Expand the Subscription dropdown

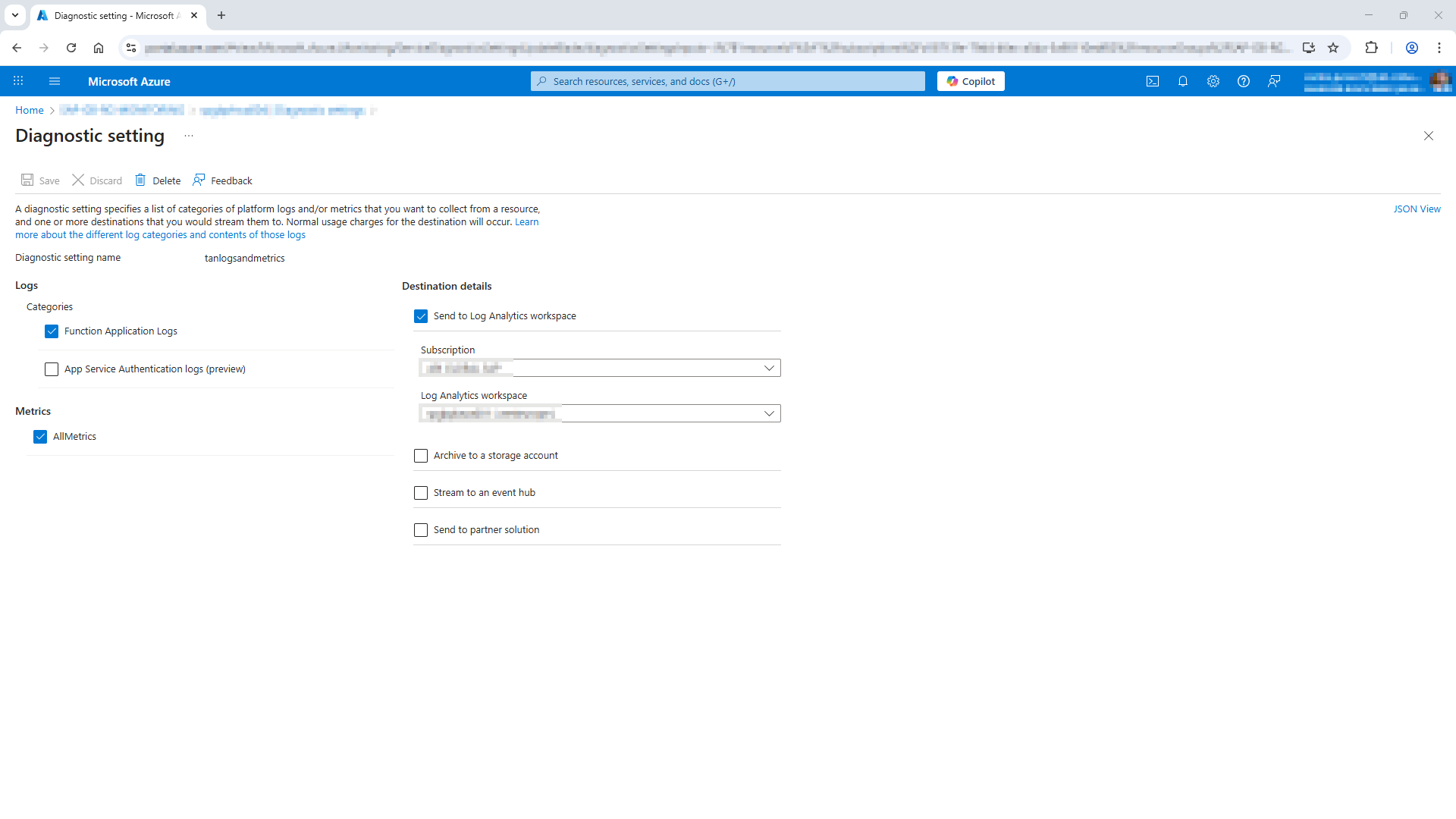769,368
